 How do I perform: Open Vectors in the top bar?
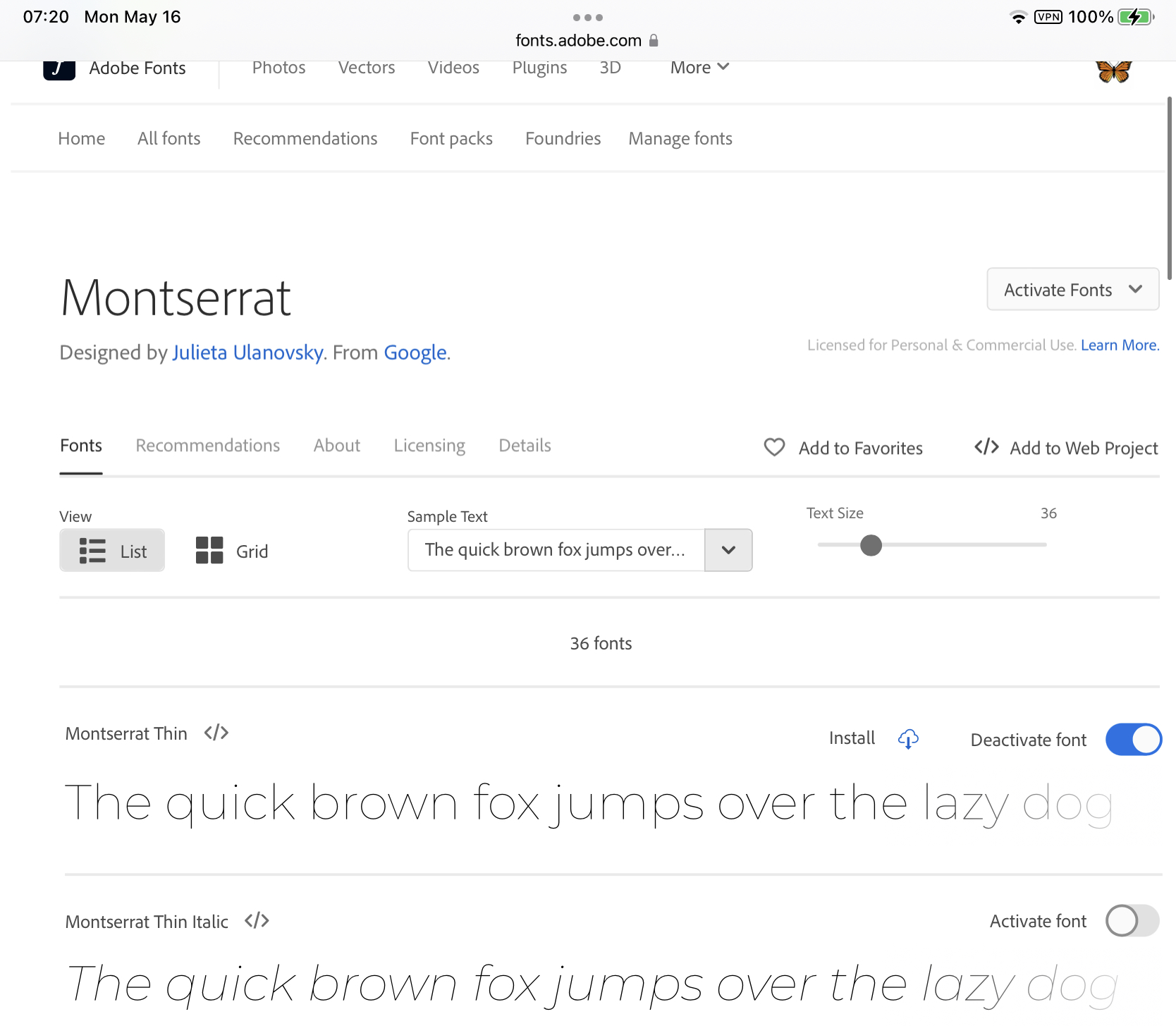[367, 68]
